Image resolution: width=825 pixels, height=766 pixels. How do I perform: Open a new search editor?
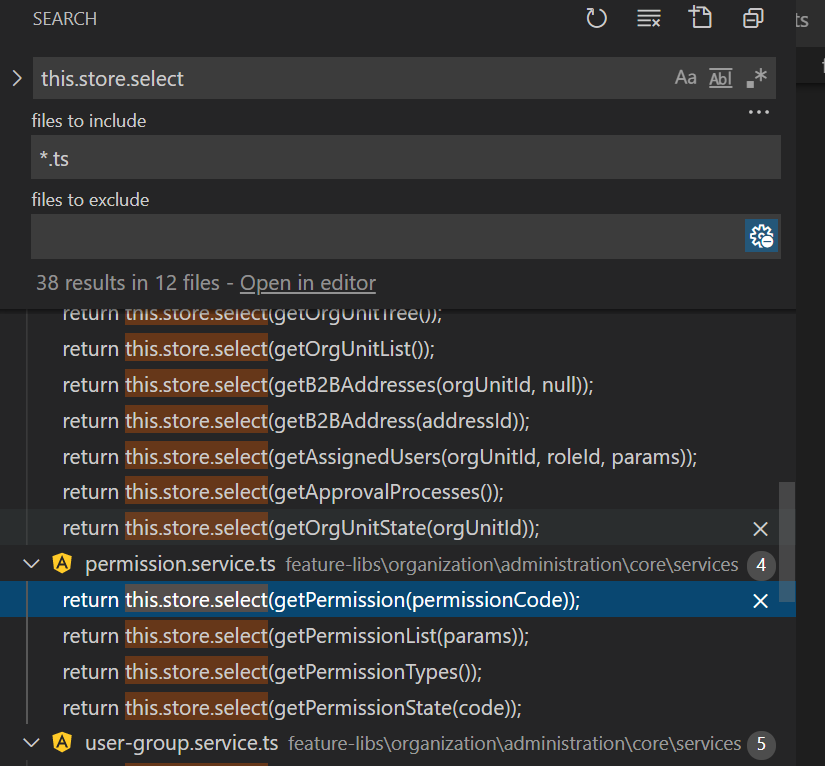[x=701, y=18]
